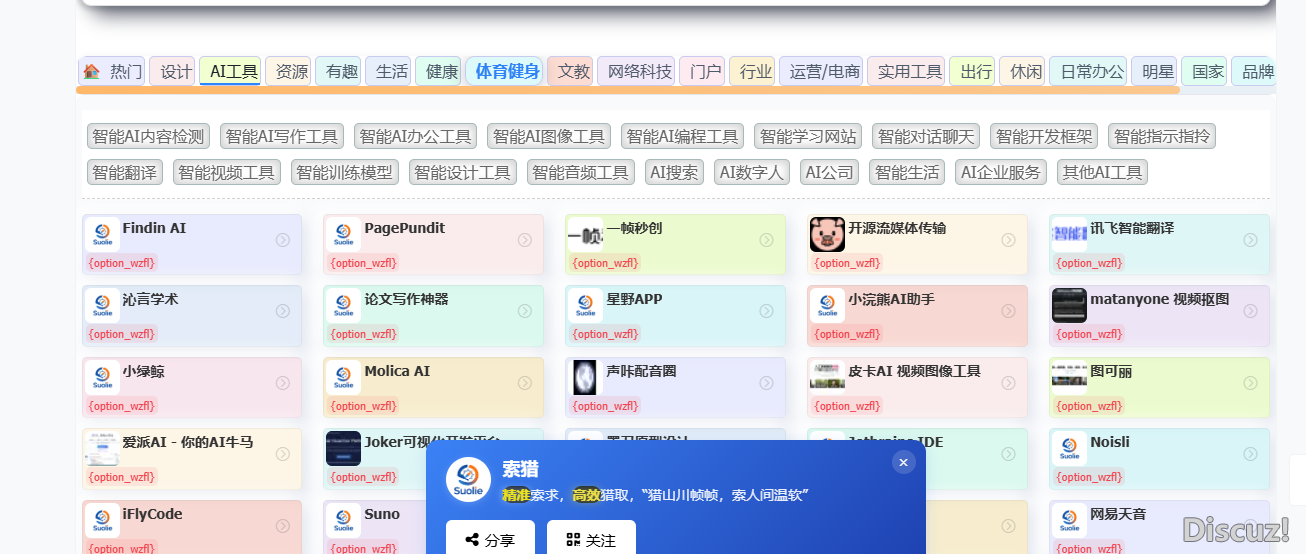Click the 皮卡AI 视频图像工具 icon
The height and width of the screenshot is (554, 1306).
(x=827, y=377)
